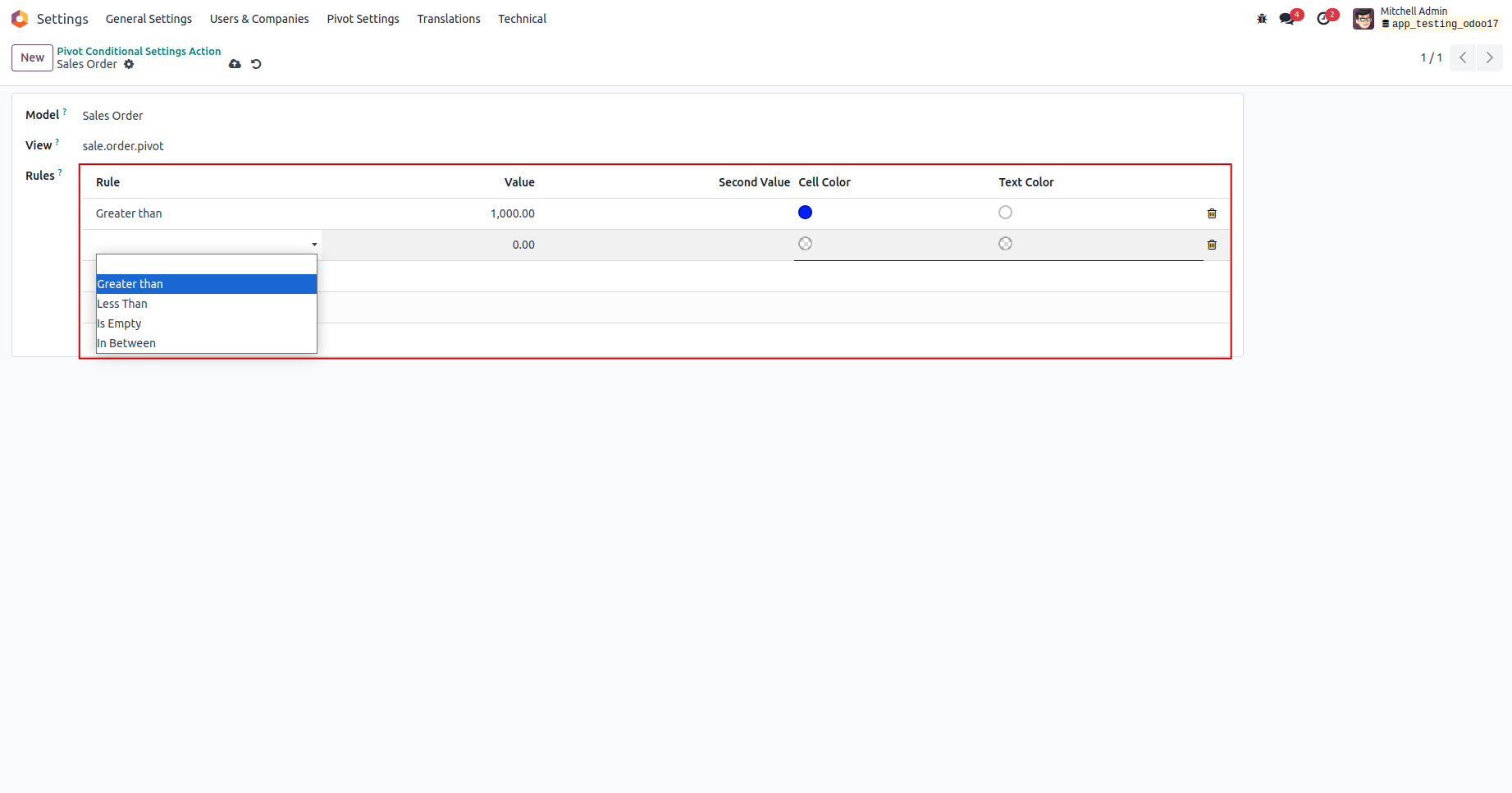Viewport: 1512px width, 793px height.
Task: Discard changes with the undo icon
Action: tap(256, 64)
